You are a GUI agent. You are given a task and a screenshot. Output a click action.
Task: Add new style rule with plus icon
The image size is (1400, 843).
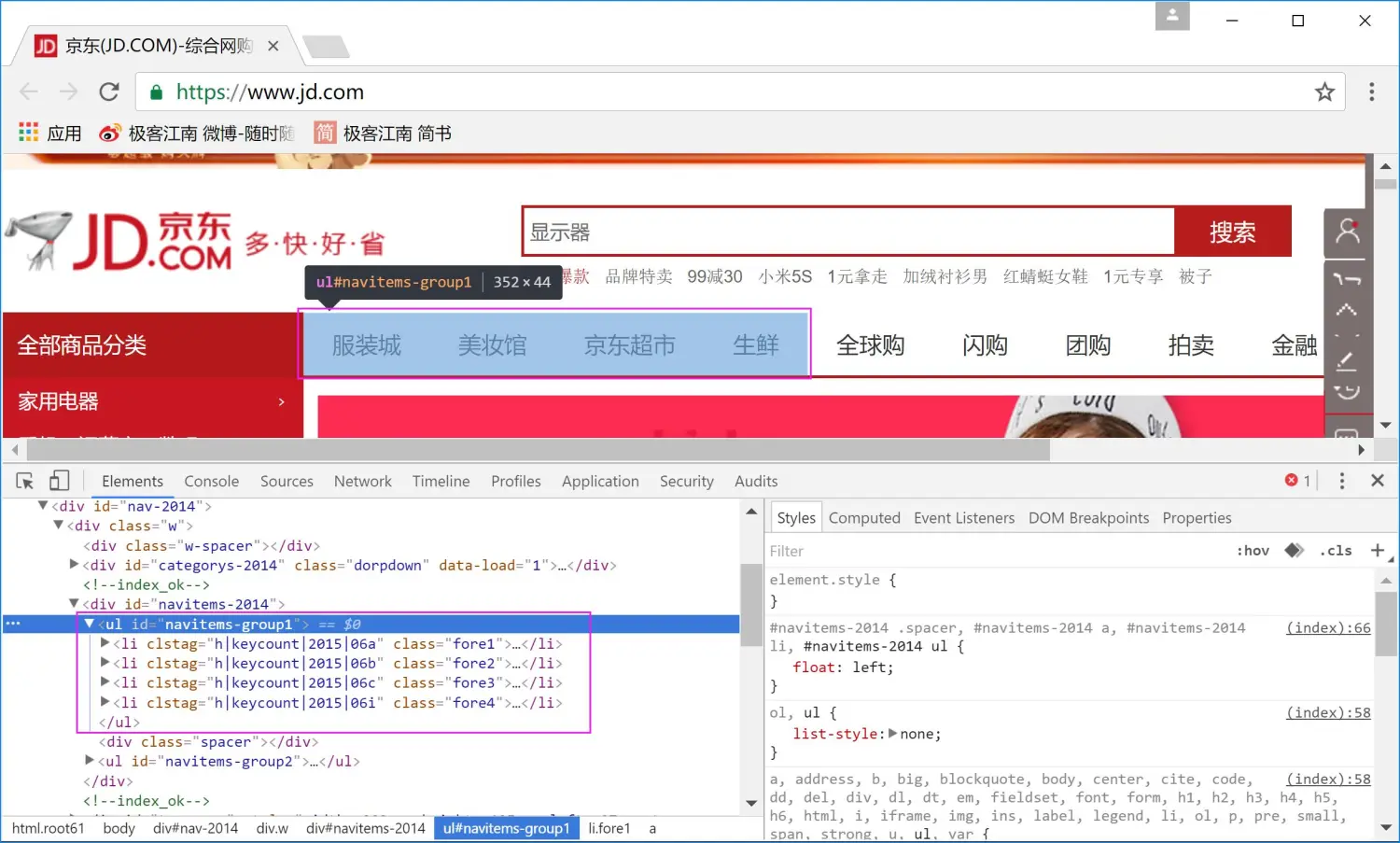(x=1378, y=551)
